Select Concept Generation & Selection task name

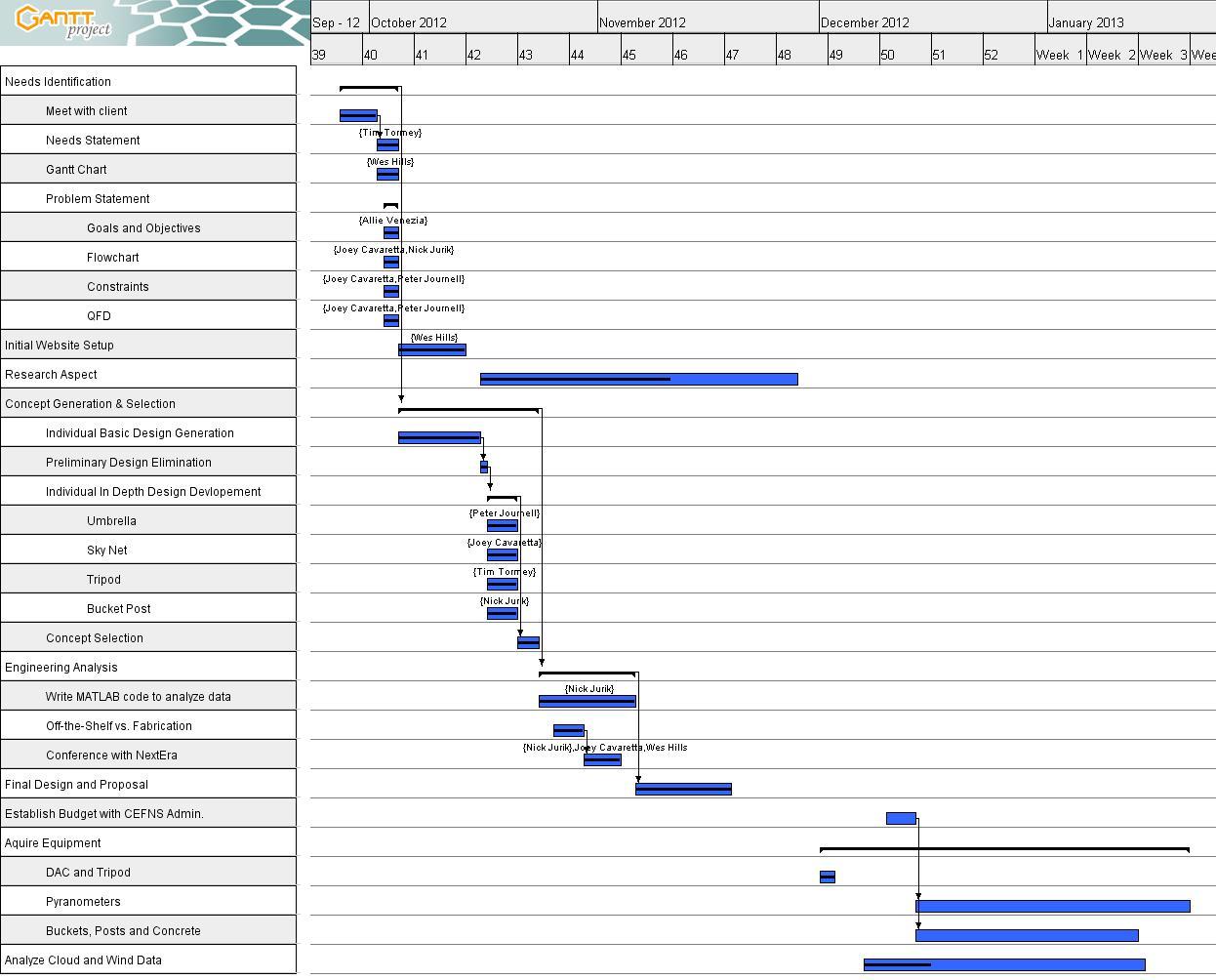pos(90,404)
